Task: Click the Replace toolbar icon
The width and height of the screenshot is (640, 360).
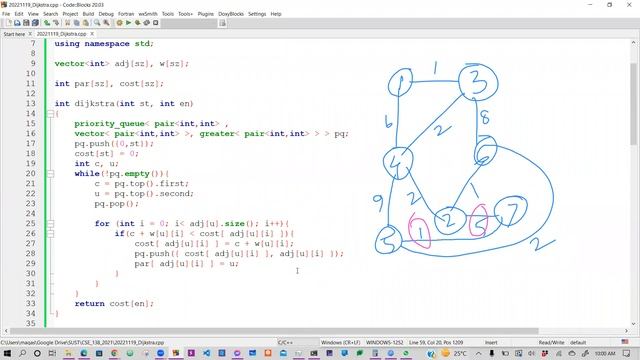Action: click(x=106, y=23)
